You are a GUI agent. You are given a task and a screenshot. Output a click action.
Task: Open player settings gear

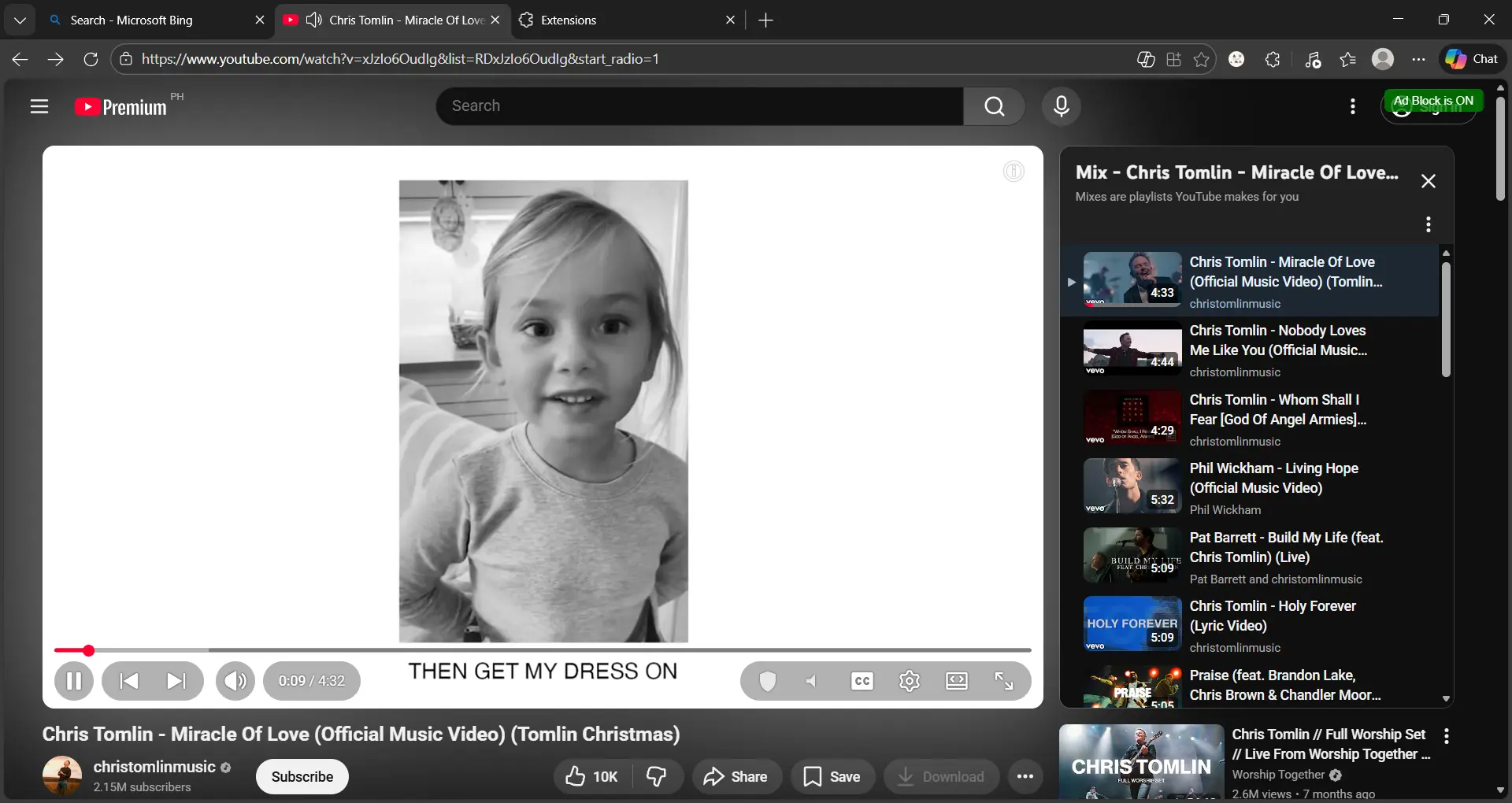click(x=910, y=681)
